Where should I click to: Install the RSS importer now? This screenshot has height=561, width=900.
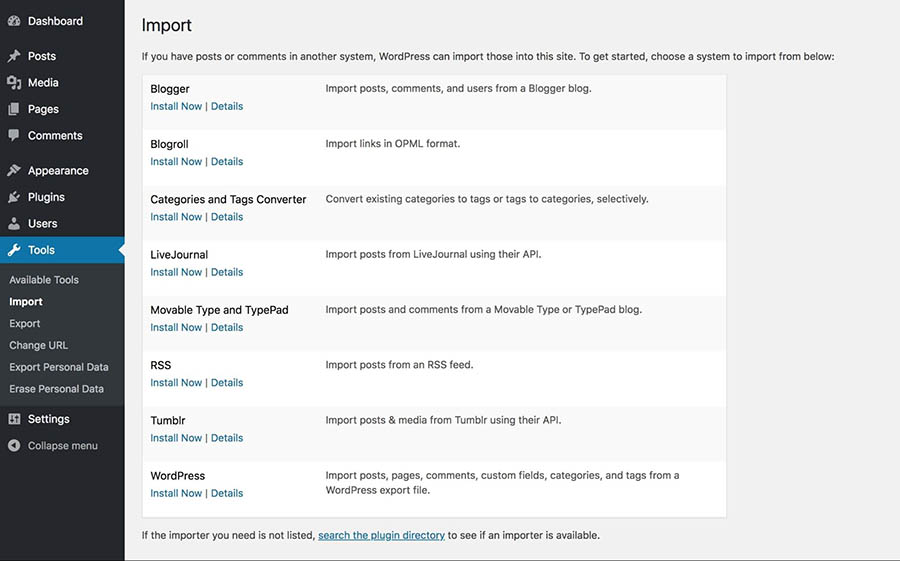pyautogui.click(x=176, y=382)
